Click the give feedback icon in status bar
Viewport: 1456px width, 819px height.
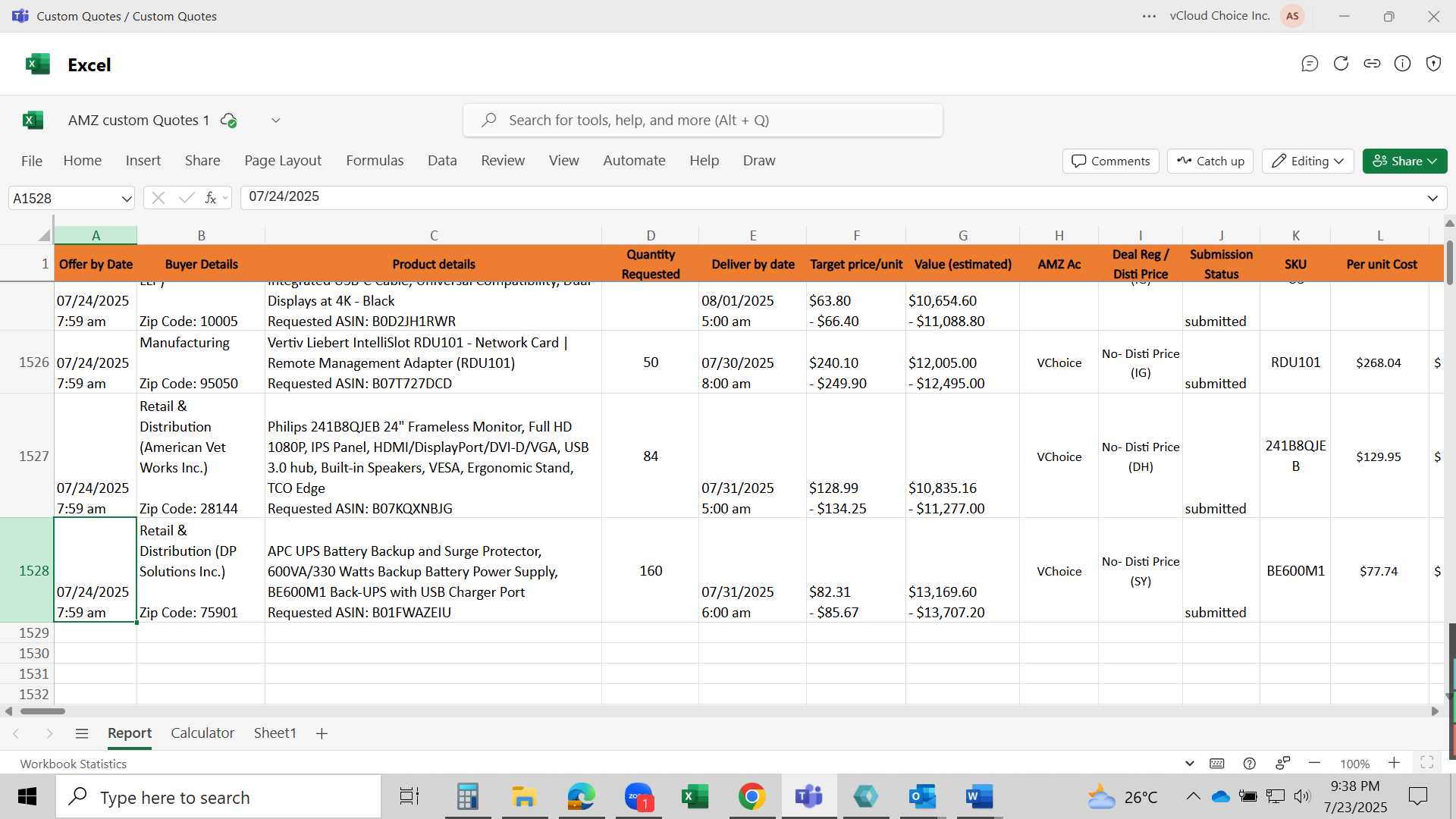pos(1283,763)
